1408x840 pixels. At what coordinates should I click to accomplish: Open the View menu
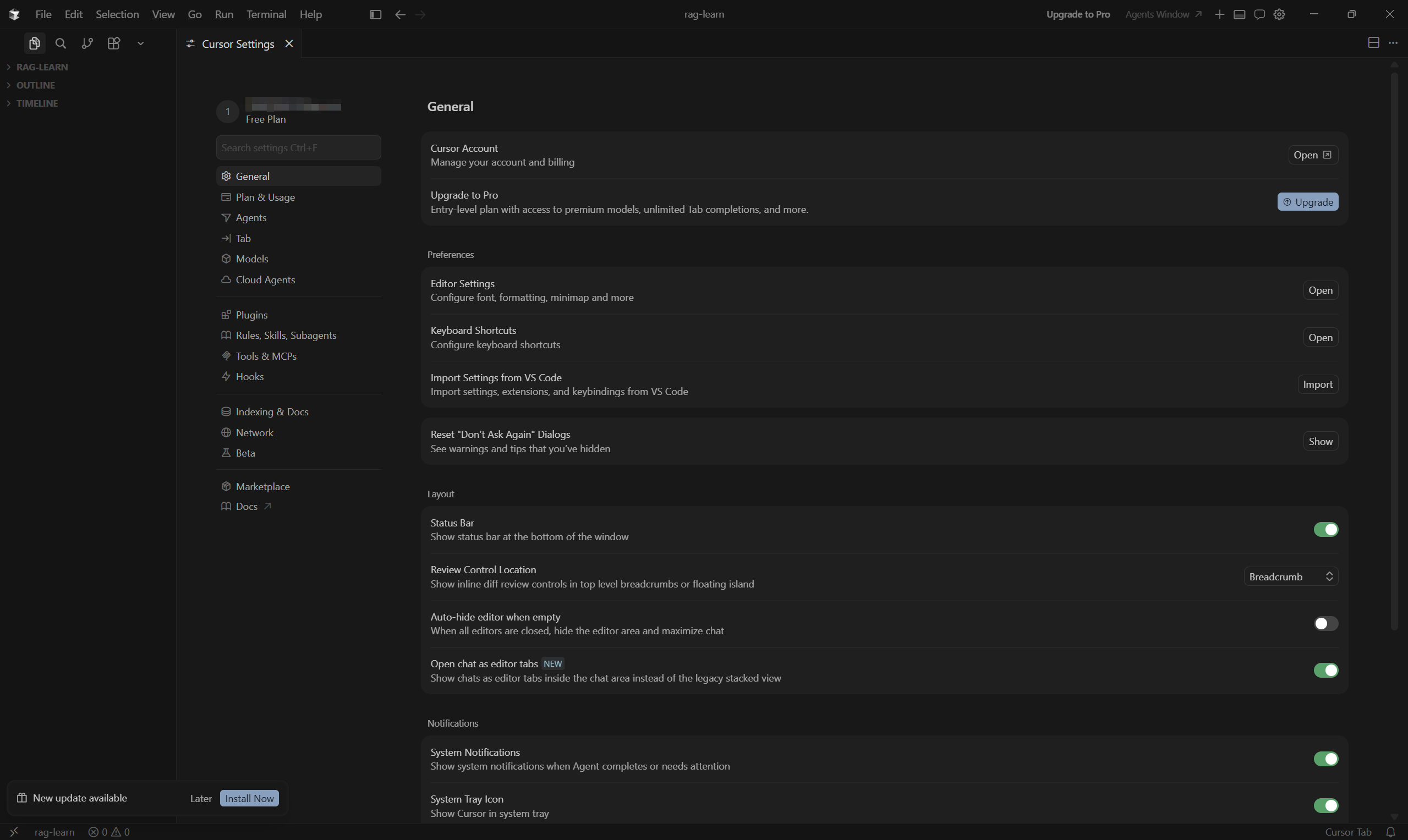pyautogui.click(x=163, y=15)
